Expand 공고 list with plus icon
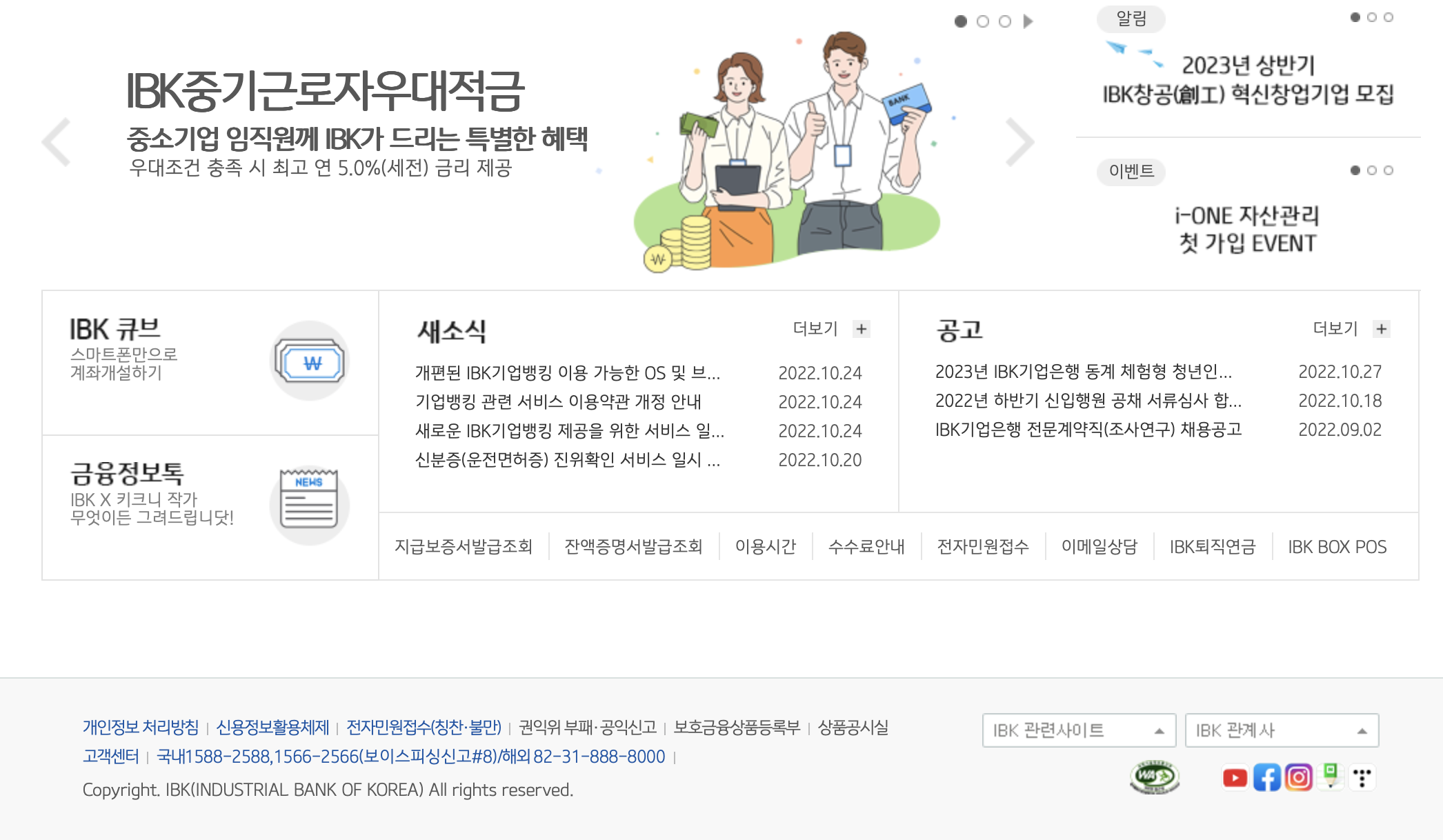The width and height of the screenshot is (1443, 840). click(1381, 329)
